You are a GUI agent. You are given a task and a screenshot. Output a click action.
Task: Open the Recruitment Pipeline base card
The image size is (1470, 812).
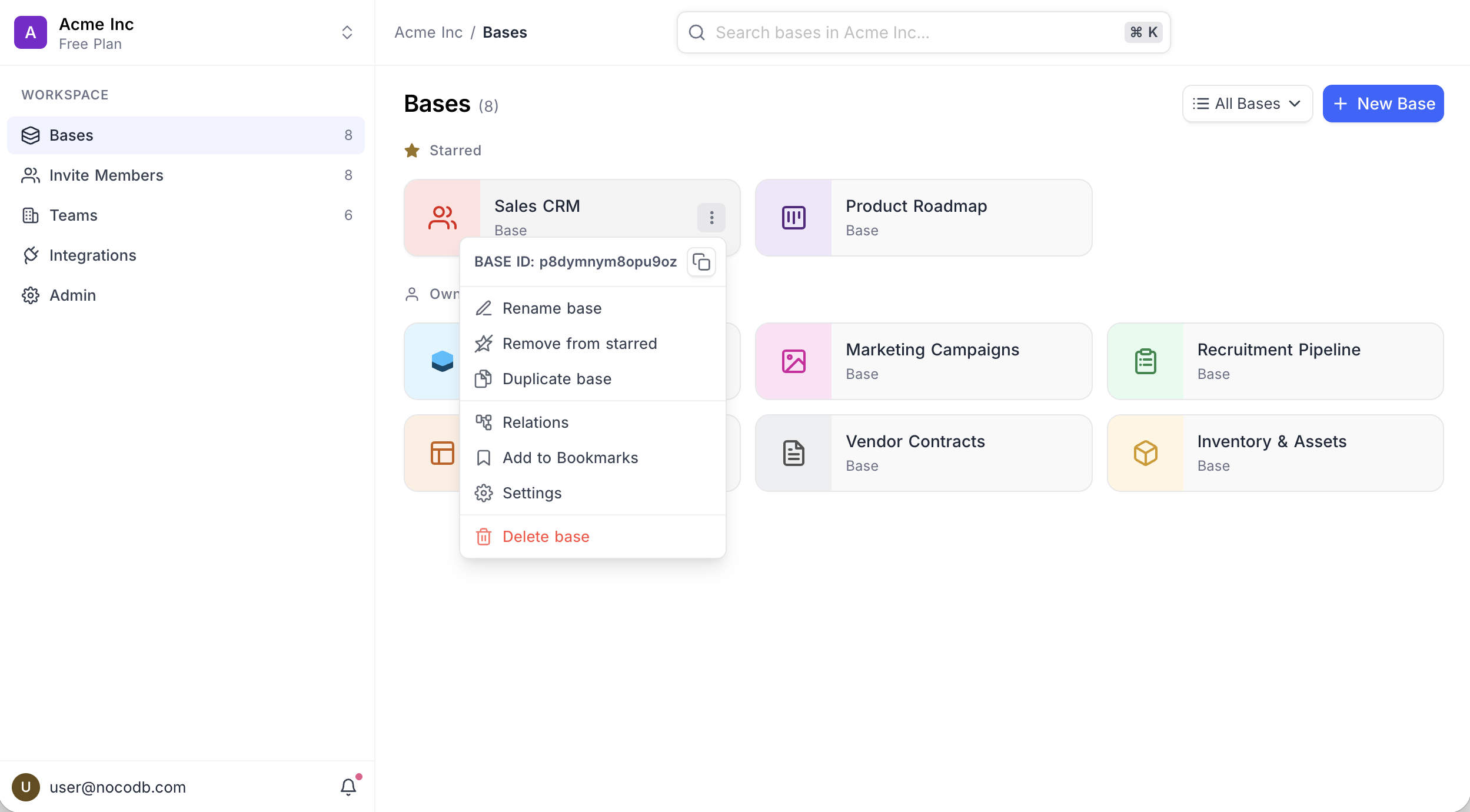tap(1275, 361)
